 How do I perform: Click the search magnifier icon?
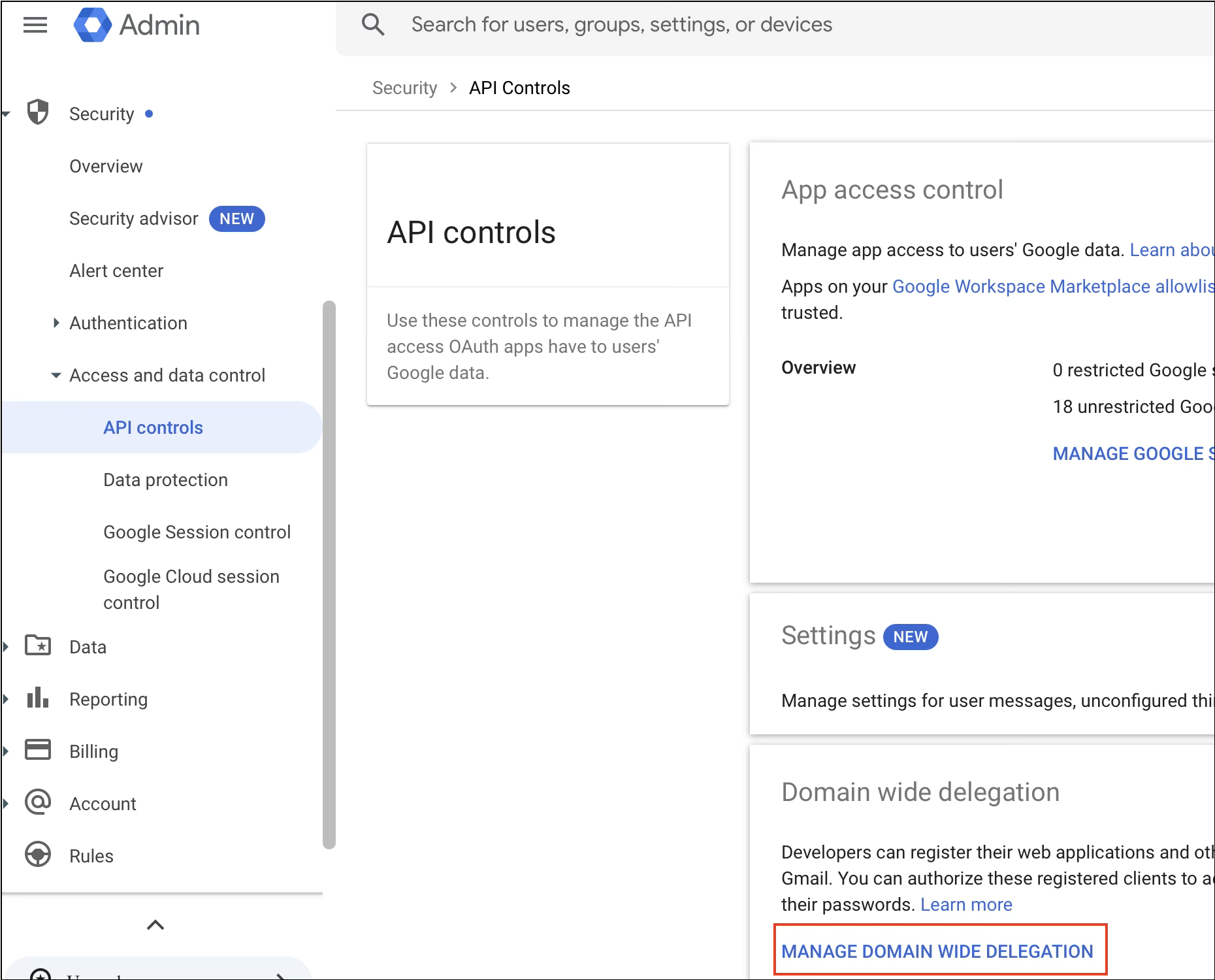(373, 25)
